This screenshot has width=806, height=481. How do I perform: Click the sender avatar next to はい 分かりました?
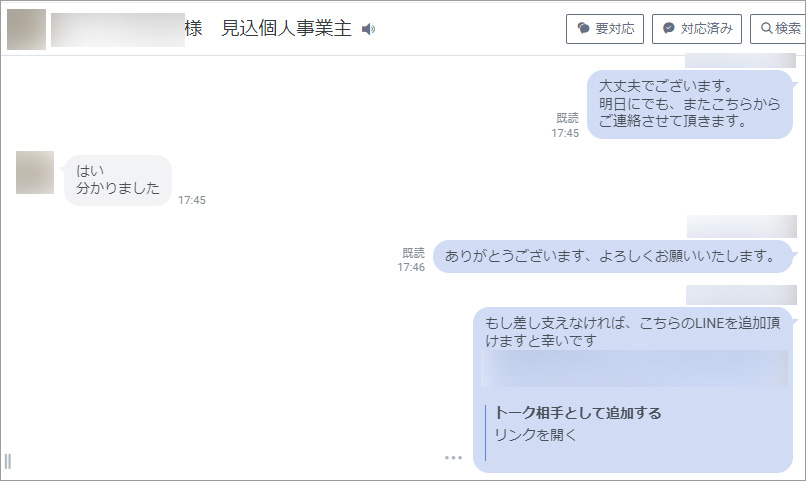pos(34,172)
